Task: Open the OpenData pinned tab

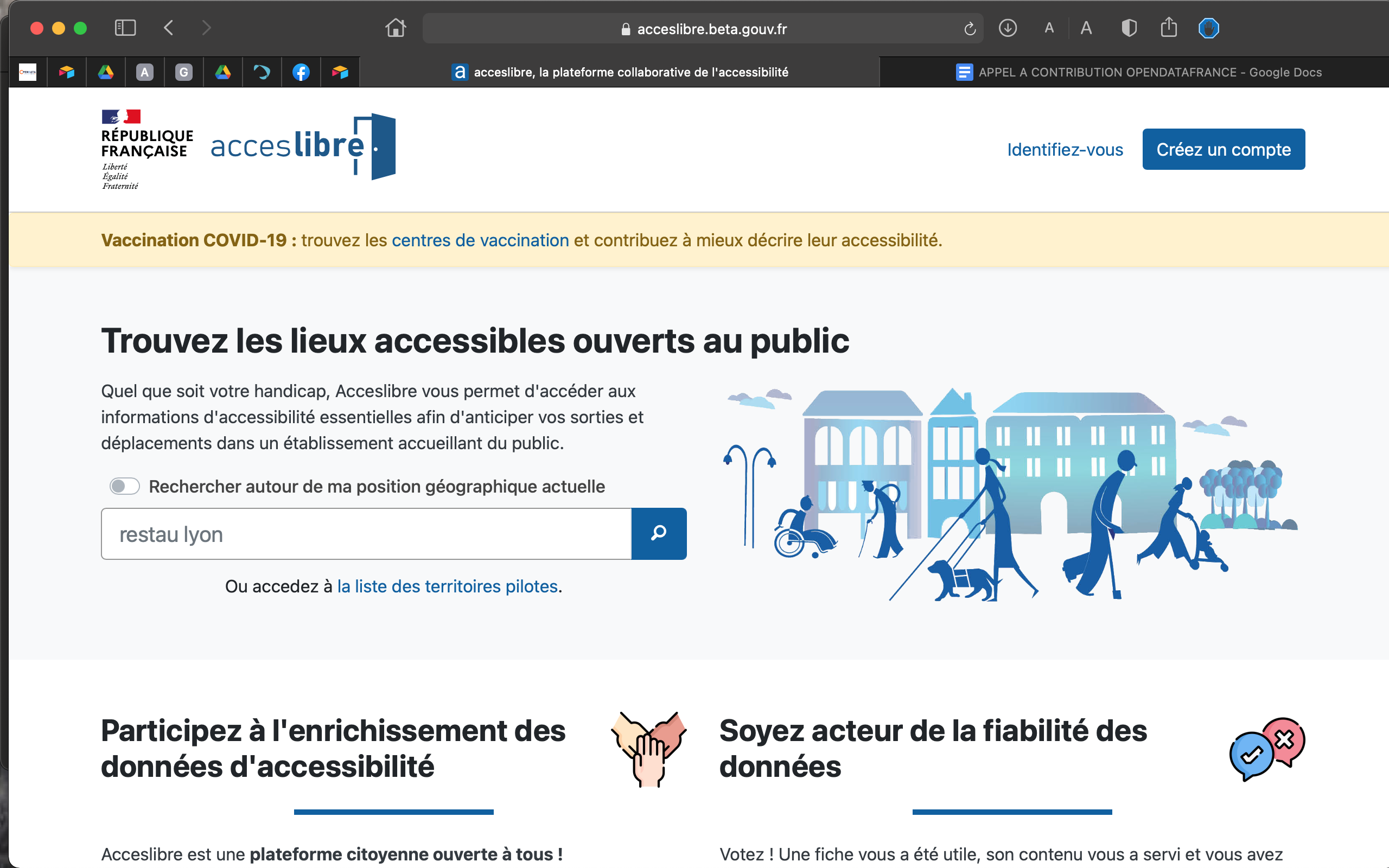Action: point(28,72)
